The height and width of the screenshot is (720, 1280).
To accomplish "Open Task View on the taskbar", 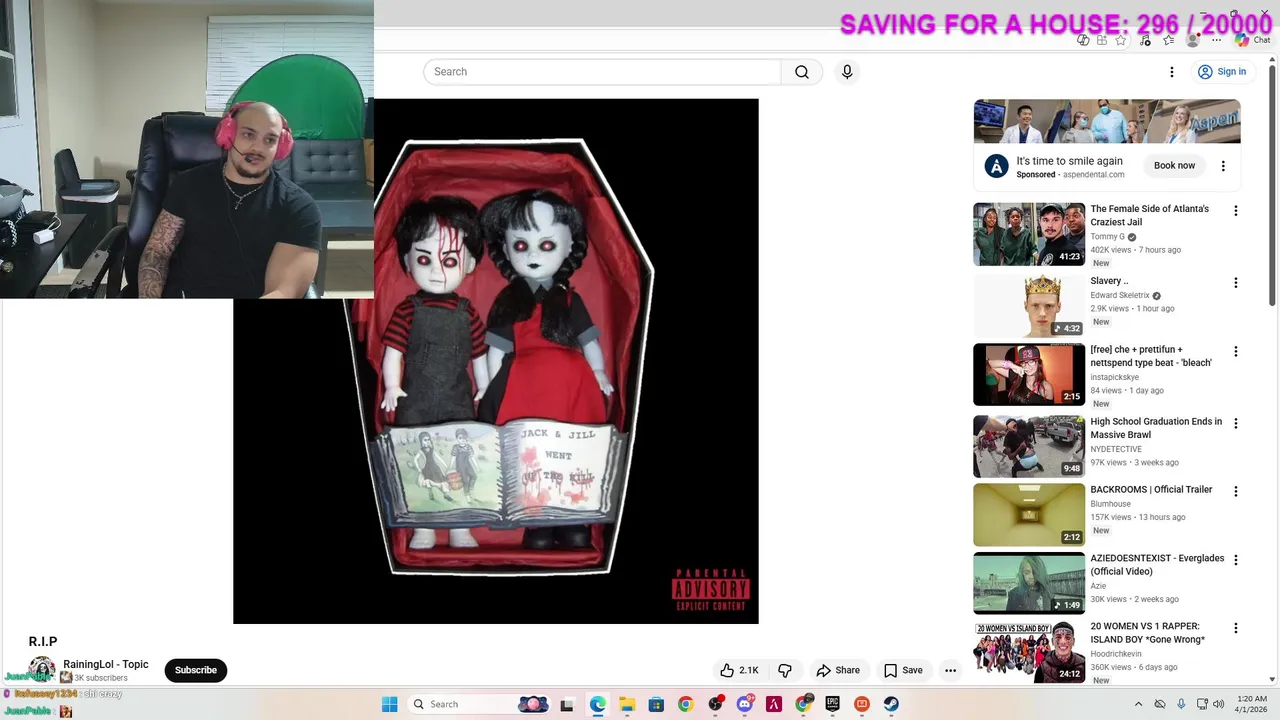I will [x=567, y=704].
